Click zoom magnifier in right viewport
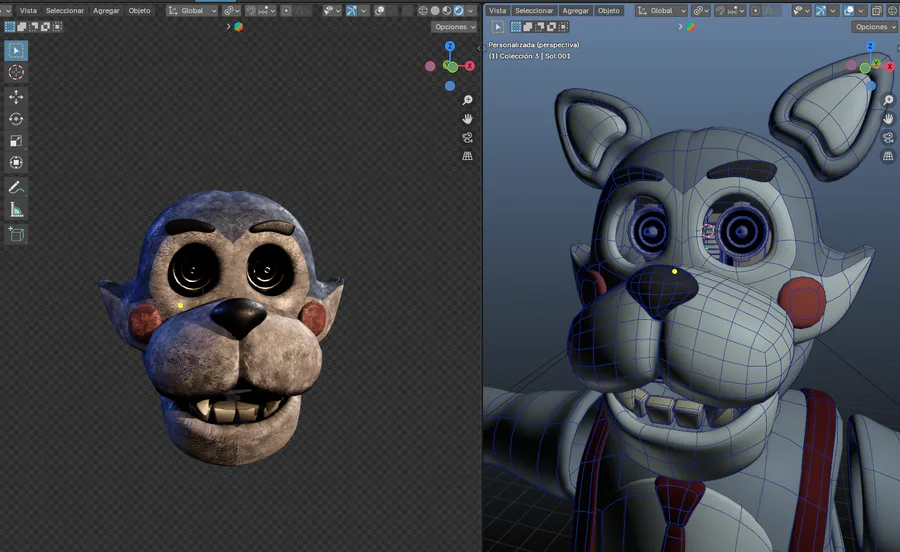The height and width of the screenshot is (552, 900). 889,100
